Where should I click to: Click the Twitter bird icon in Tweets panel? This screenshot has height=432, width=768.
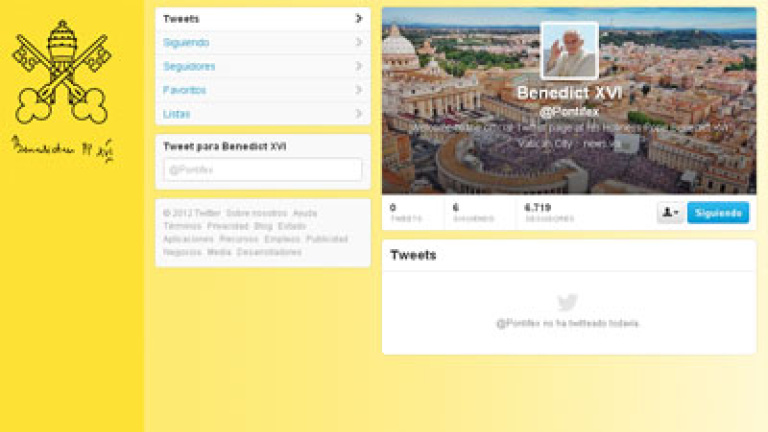567,303
